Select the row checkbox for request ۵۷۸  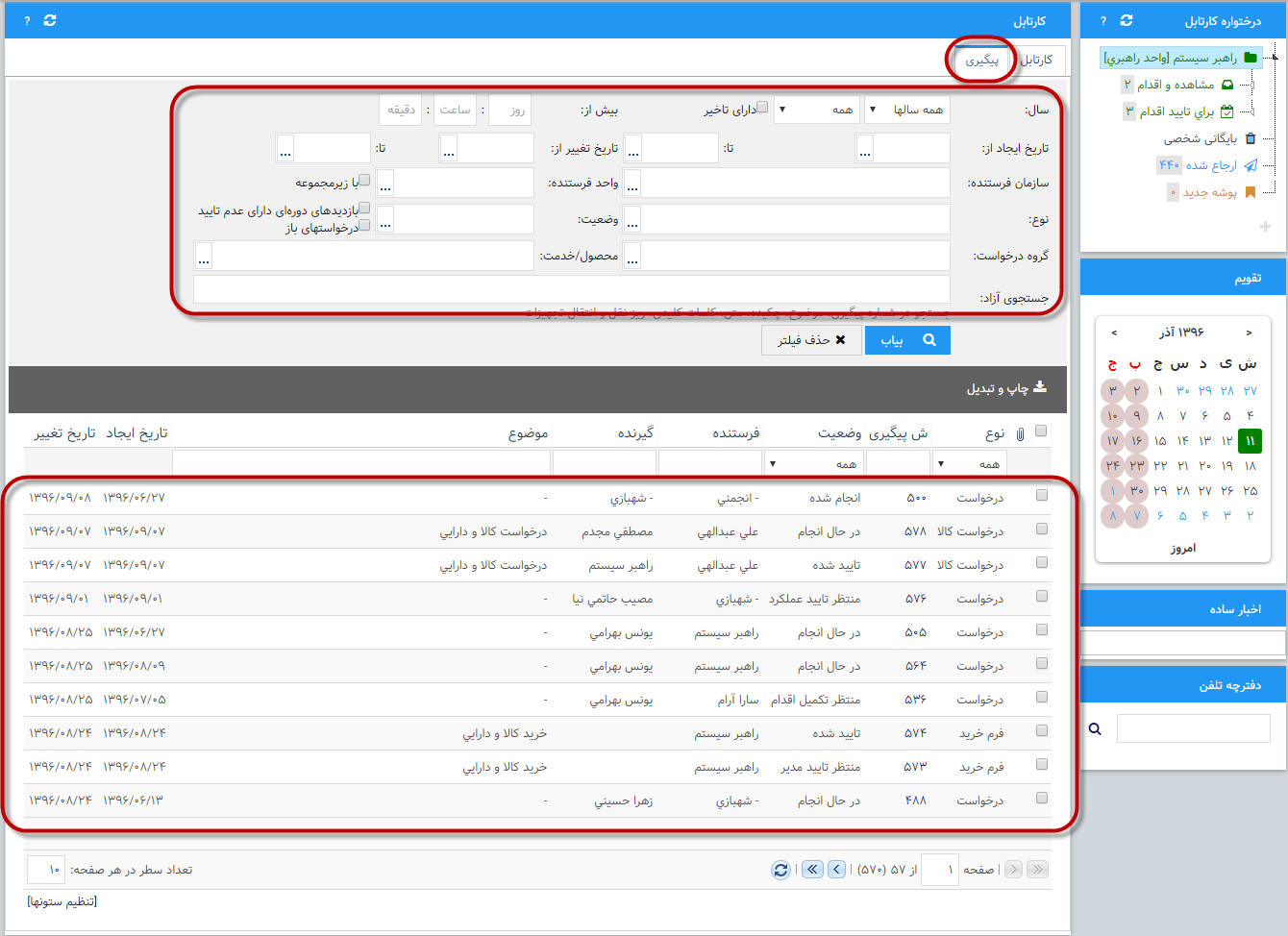[x=1042, y=530]
